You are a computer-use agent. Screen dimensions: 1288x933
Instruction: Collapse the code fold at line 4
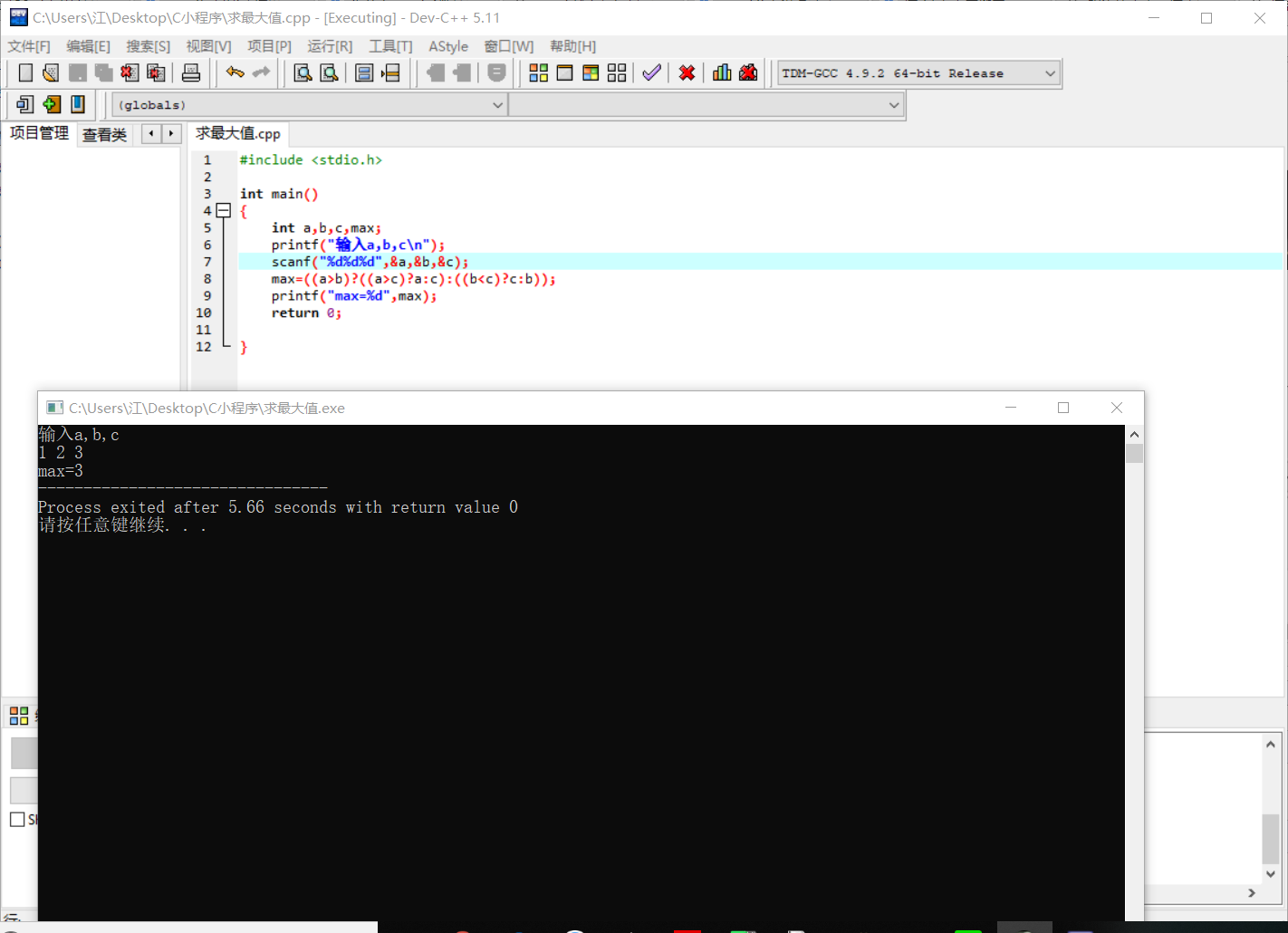click(x=224, y=211)
